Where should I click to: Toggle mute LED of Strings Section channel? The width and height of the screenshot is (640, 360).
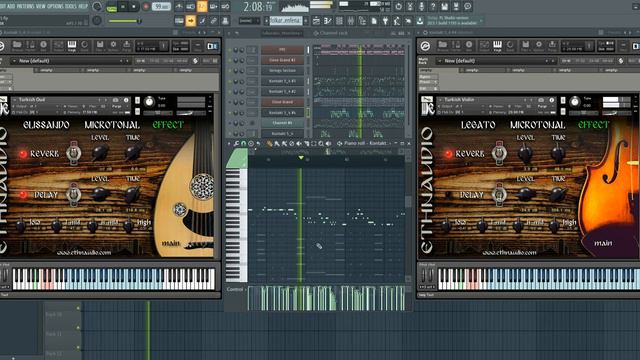(229, 71)
